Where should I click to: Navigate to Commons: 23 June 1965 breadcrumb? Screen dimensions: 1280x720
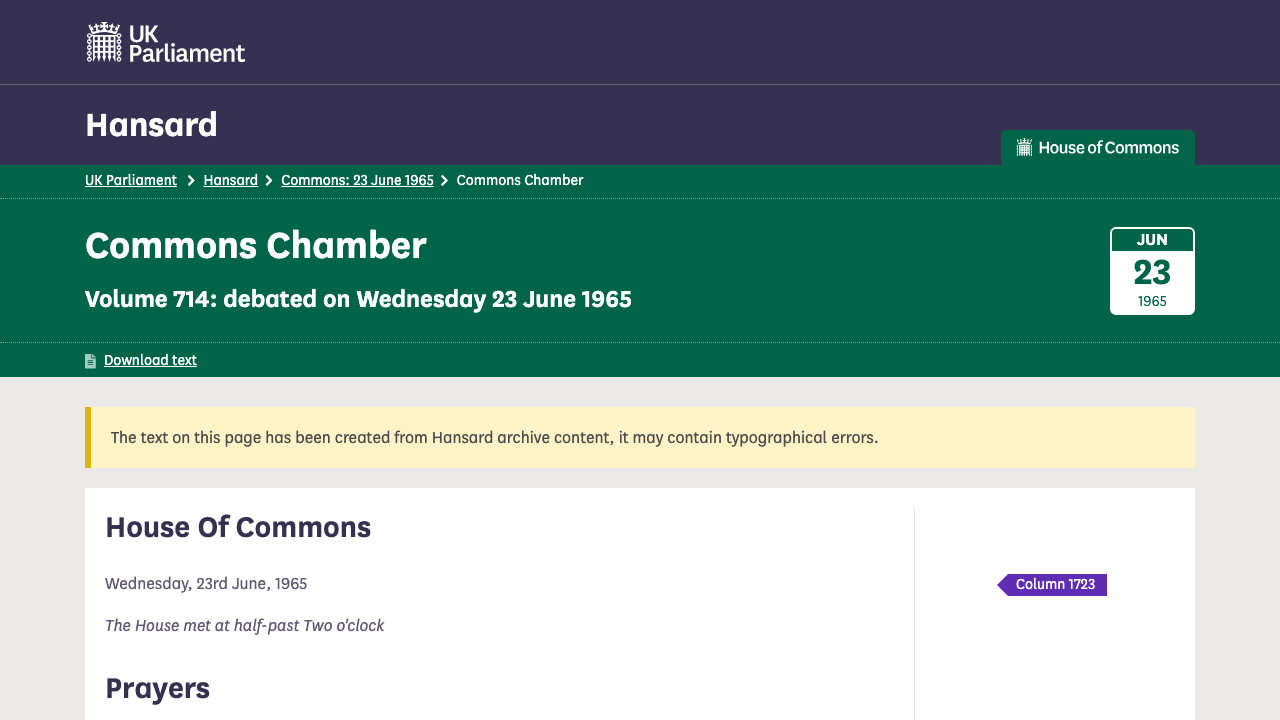357,180
